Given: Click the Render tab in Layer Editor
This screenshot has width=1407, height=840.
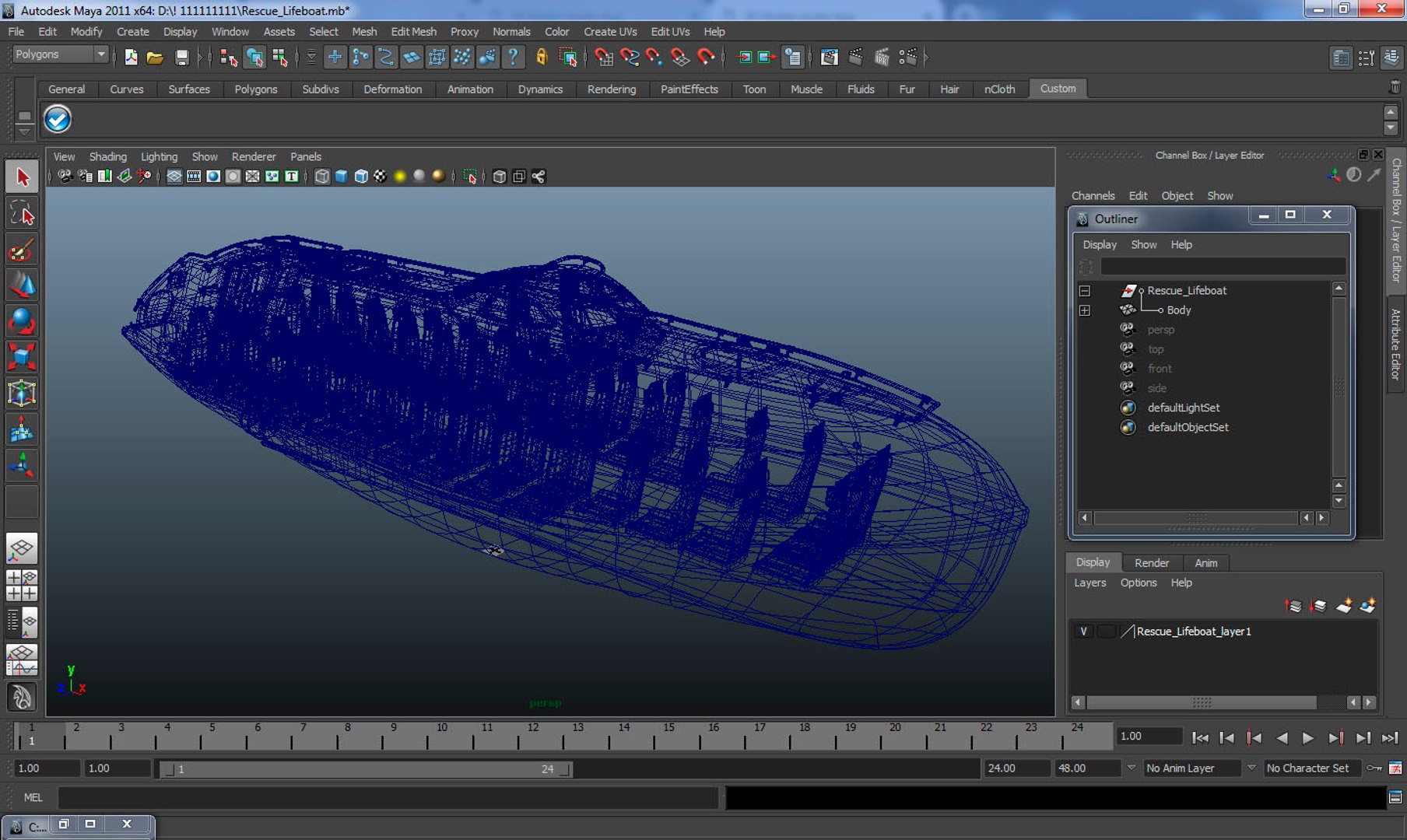Looking at the screenshot, I should tap(1151, 563).
